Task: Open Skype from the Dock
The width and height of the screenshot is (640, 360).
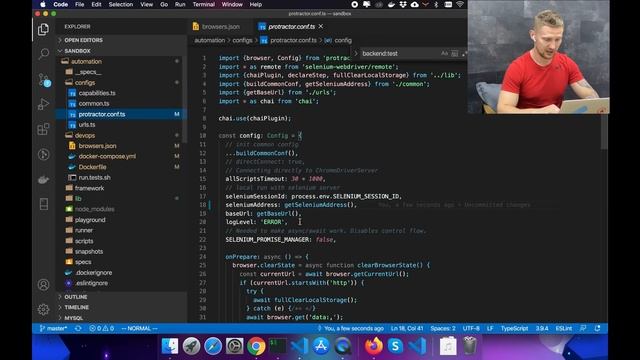Action: click(x=395, y=347)
